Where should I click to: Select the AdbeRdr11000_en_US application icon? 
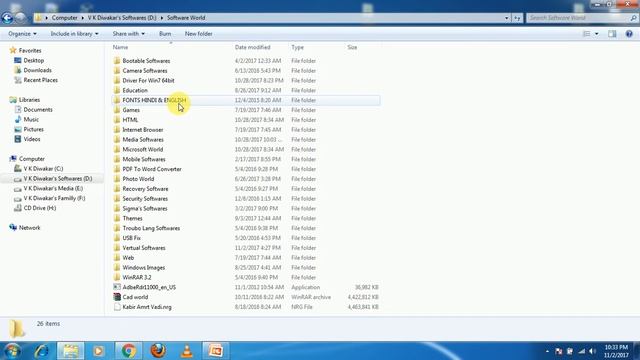point(117,287)
